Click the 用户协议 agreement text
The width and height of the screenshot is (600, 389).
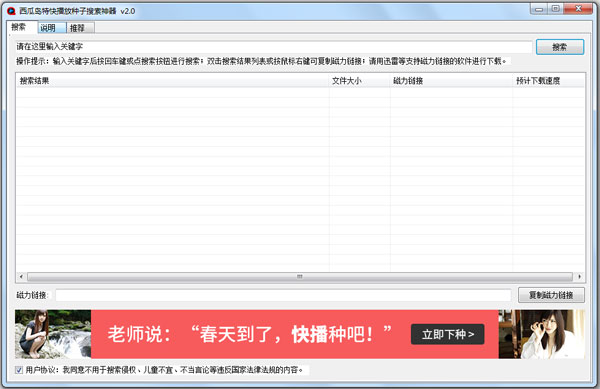click(x=165, y=370)
